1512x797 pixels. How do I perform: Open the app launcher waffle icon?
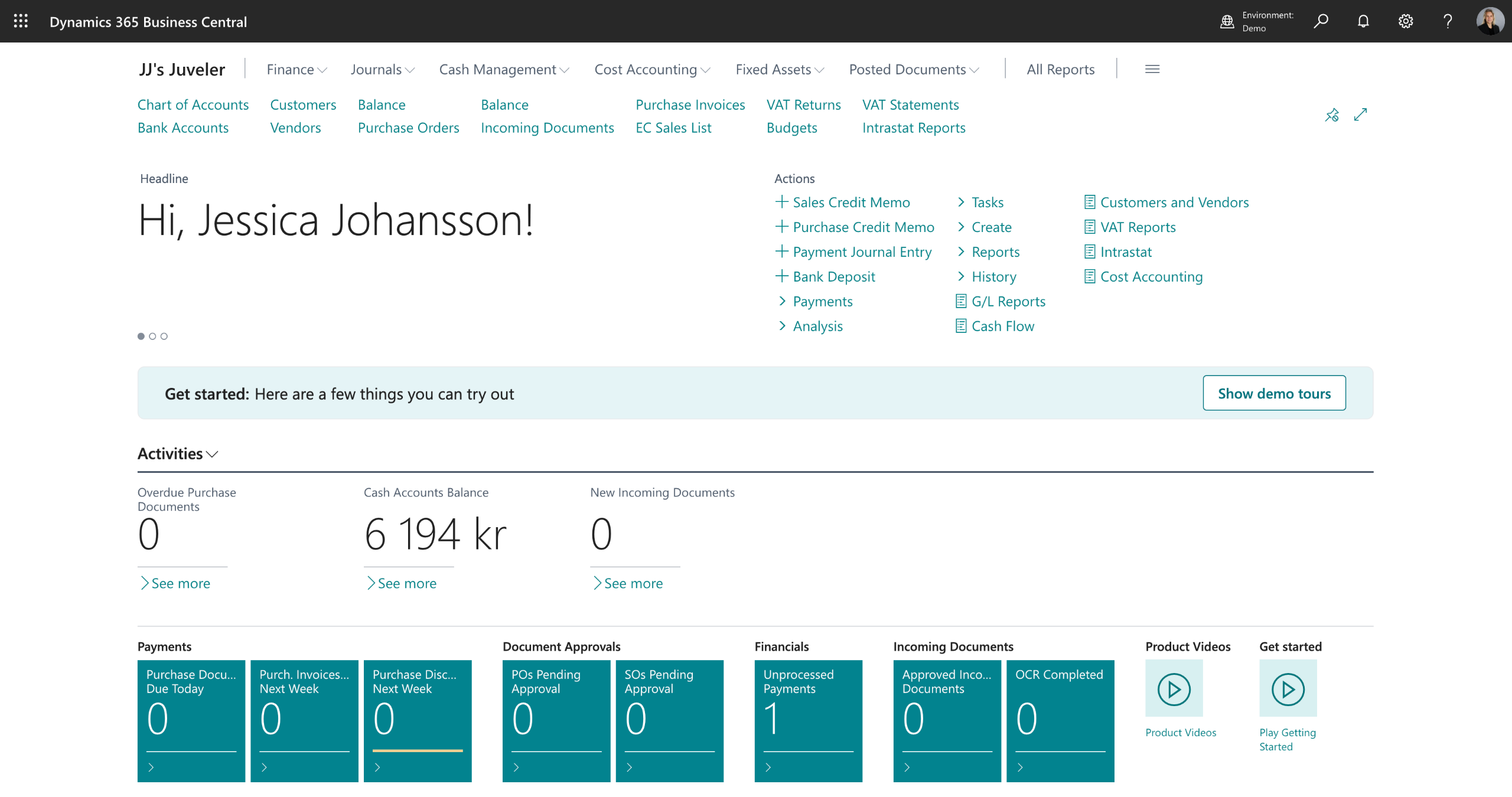21,22
